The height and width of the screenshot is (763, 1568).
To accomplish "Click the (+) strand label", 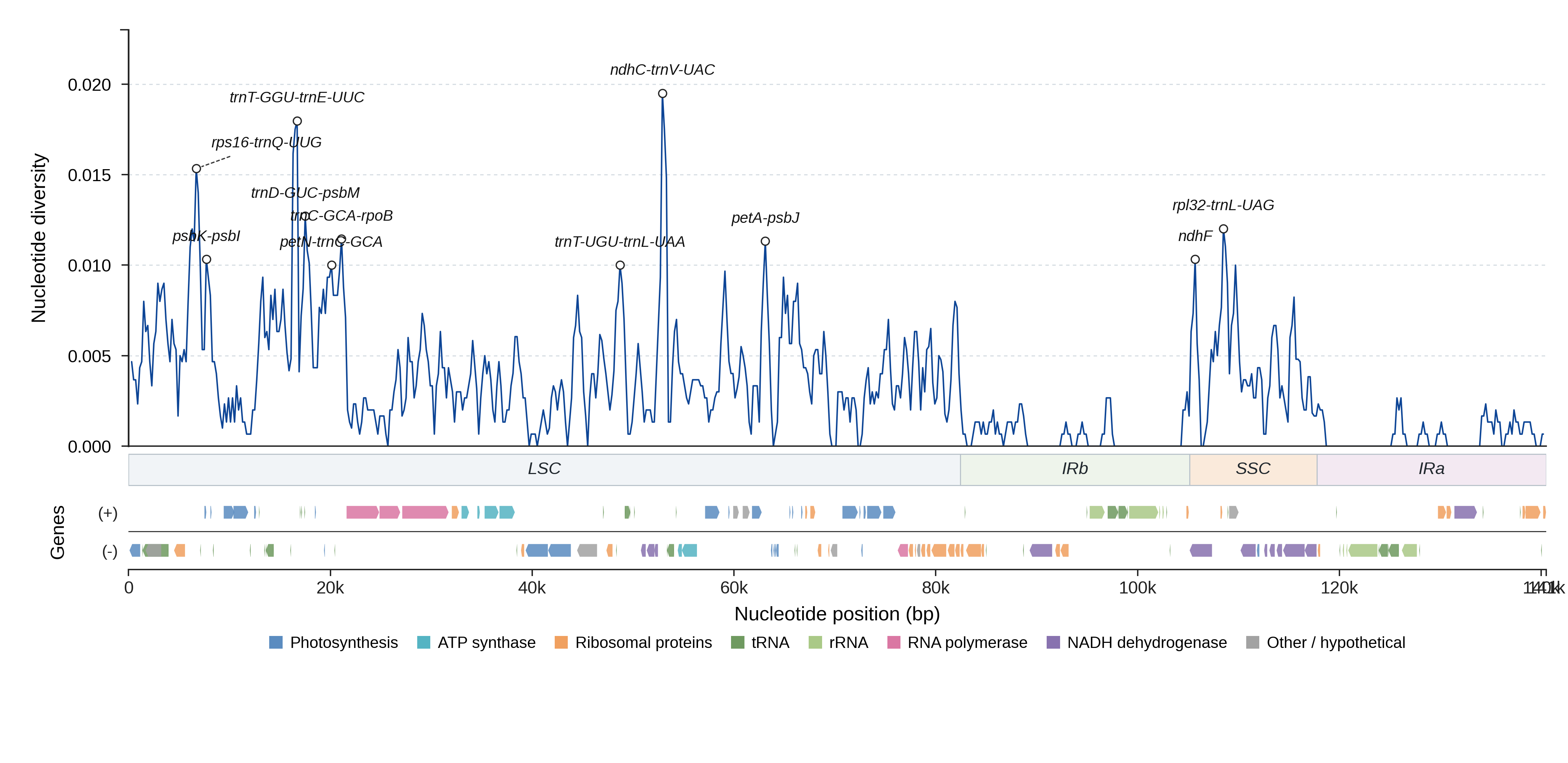I will click(x=108, y=513).
